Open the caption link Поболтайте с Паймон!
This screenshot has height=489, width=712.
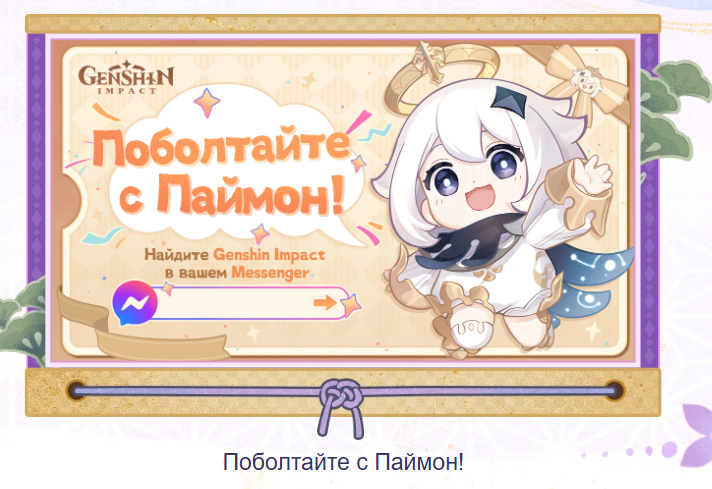pos(343,462)
